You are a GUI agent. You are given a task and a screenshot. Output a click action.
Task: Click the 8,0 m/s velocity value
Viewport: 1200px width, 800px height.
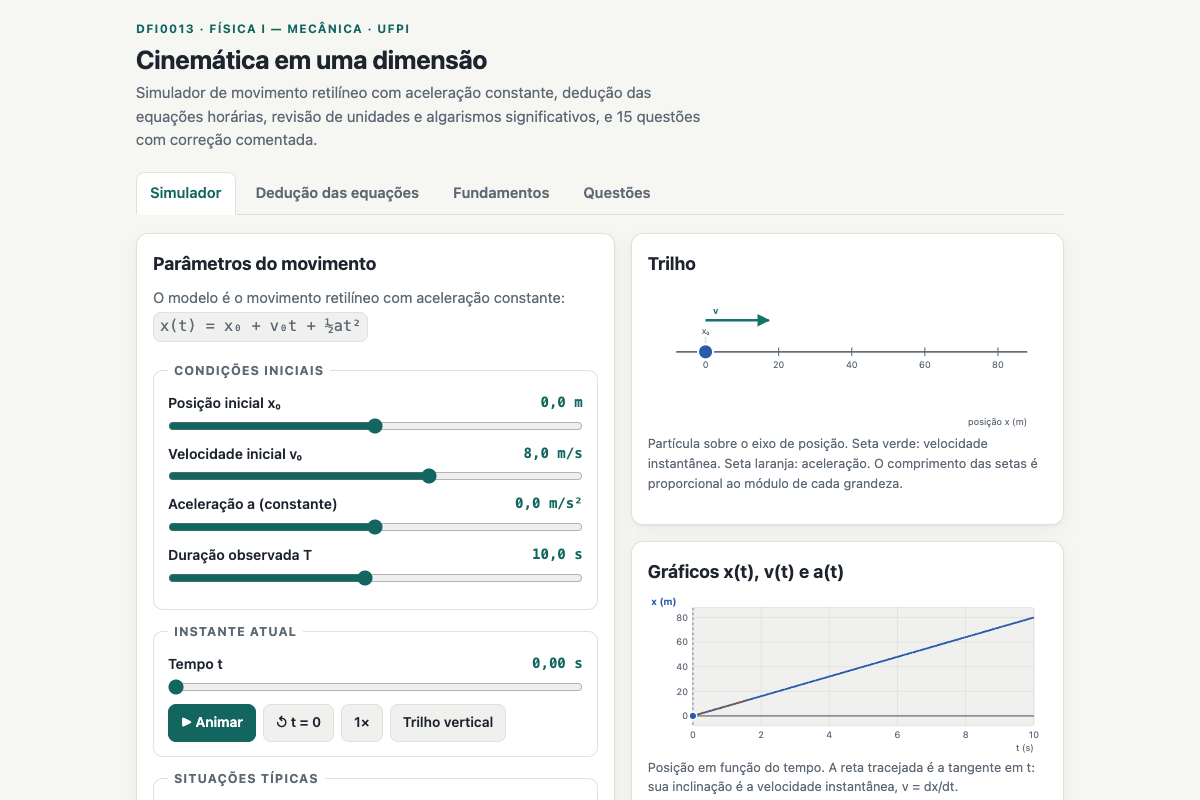click(x=553, y=453)
